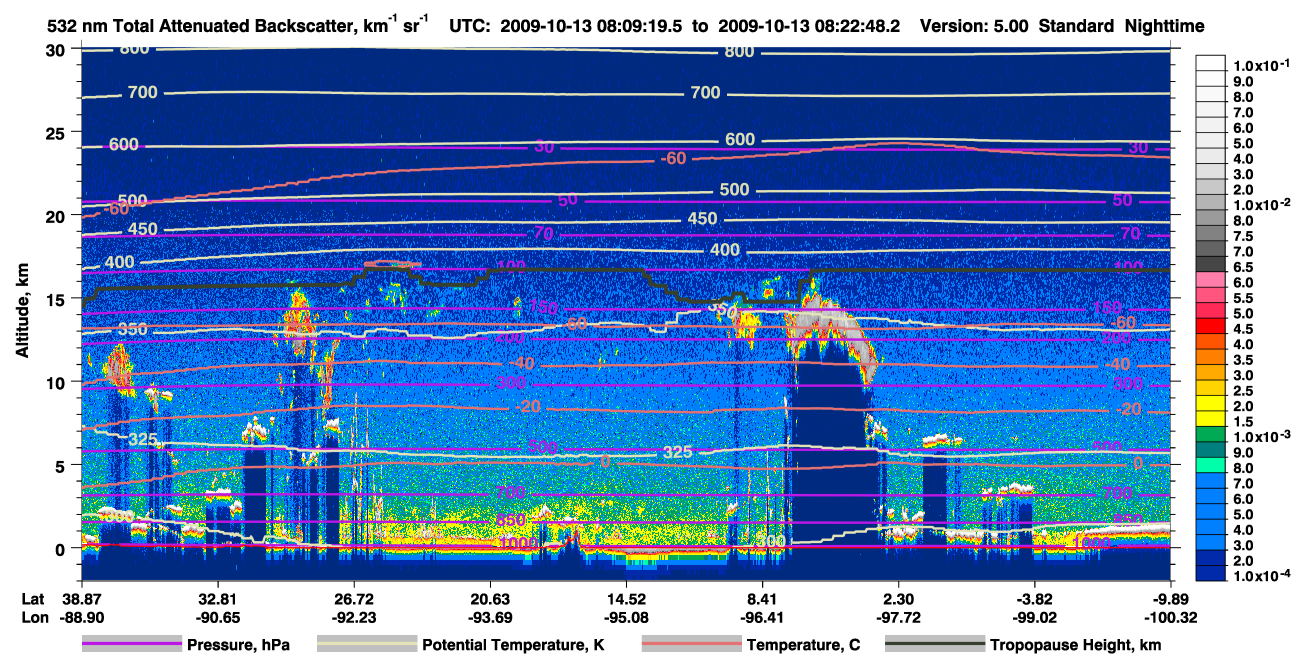Click the 'Tropopause Height, km' legend label
Screen dimensions: 1300x667
click(1076, 646)
